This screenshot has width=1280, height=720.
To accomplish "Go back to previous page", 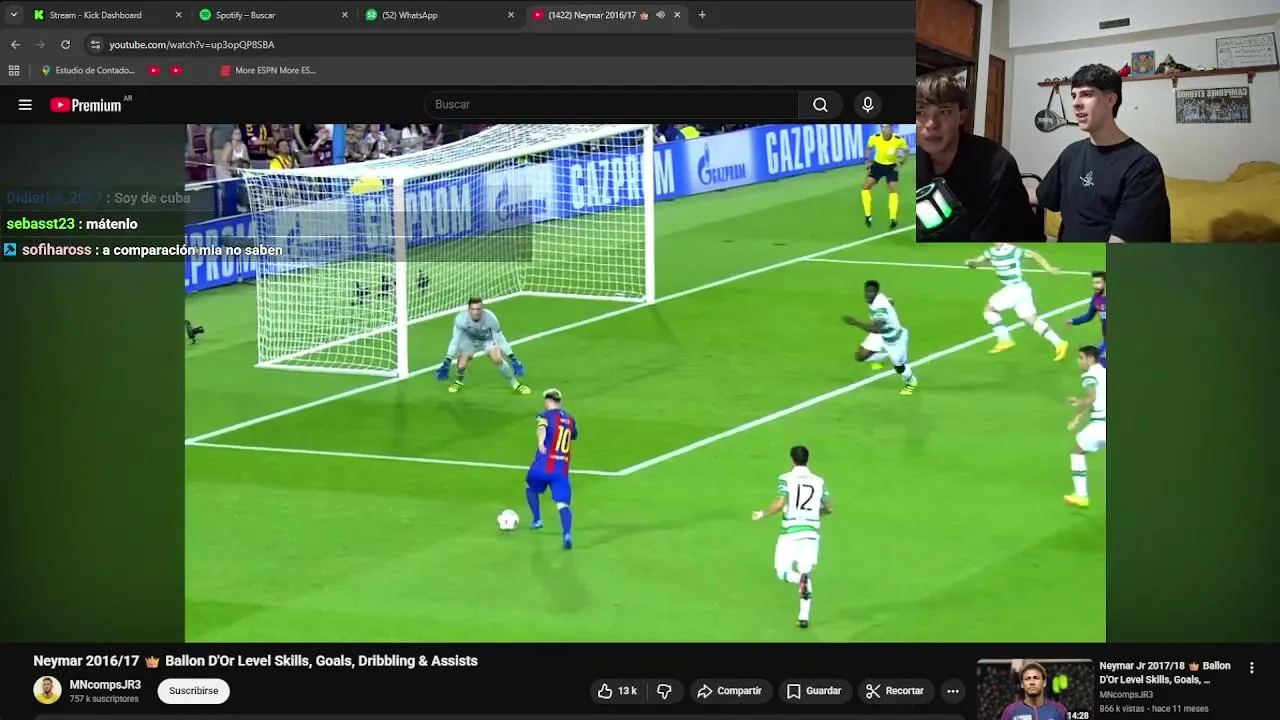I will click(x=15, y=45).
